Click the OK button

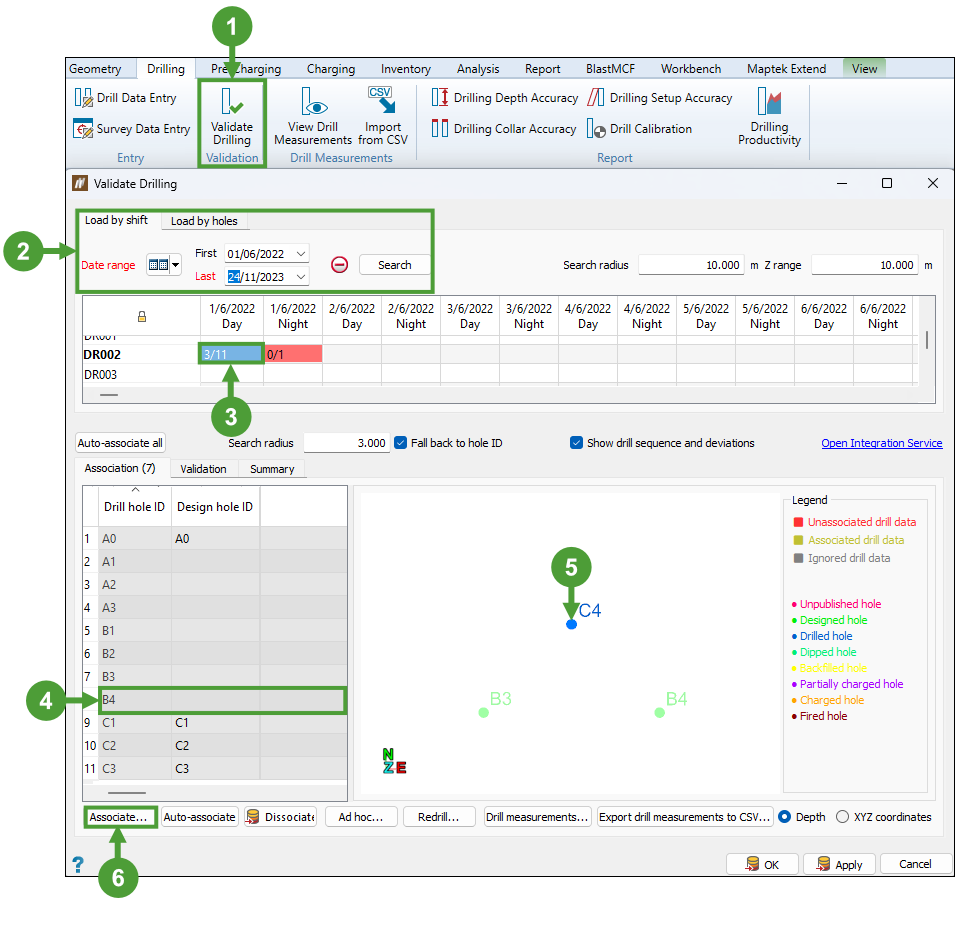point(762,864)
